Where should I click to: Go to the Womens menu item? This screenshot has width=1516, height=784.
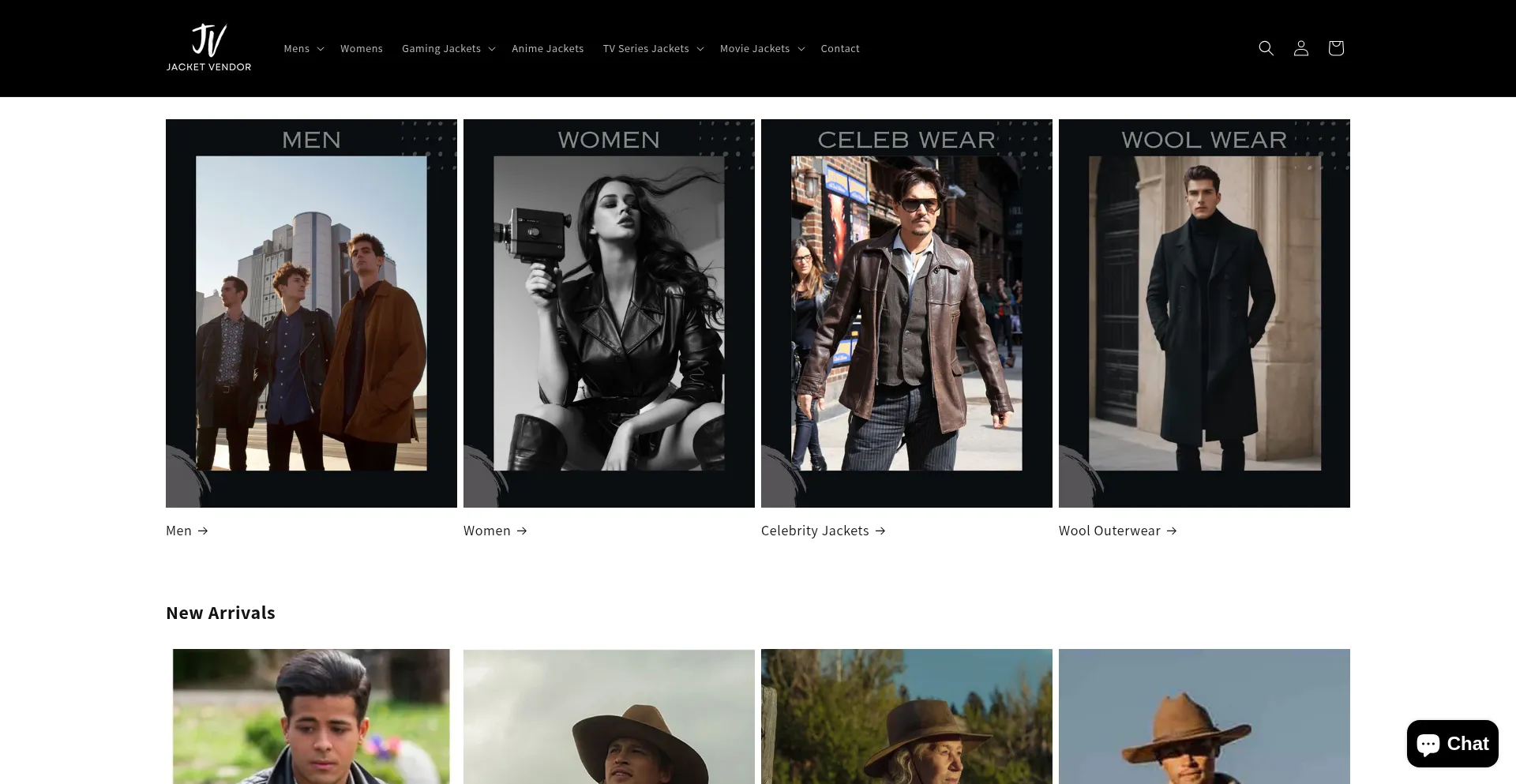point(362,49)
